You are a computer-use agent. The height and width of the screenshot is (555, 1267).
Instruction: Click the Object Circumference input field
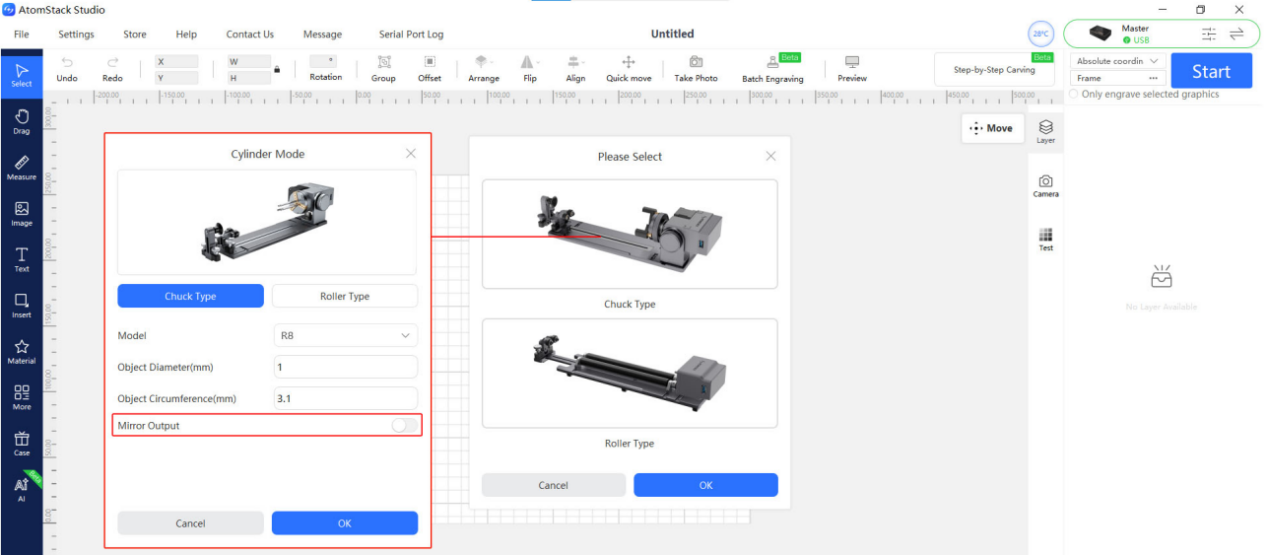(345, 398)
